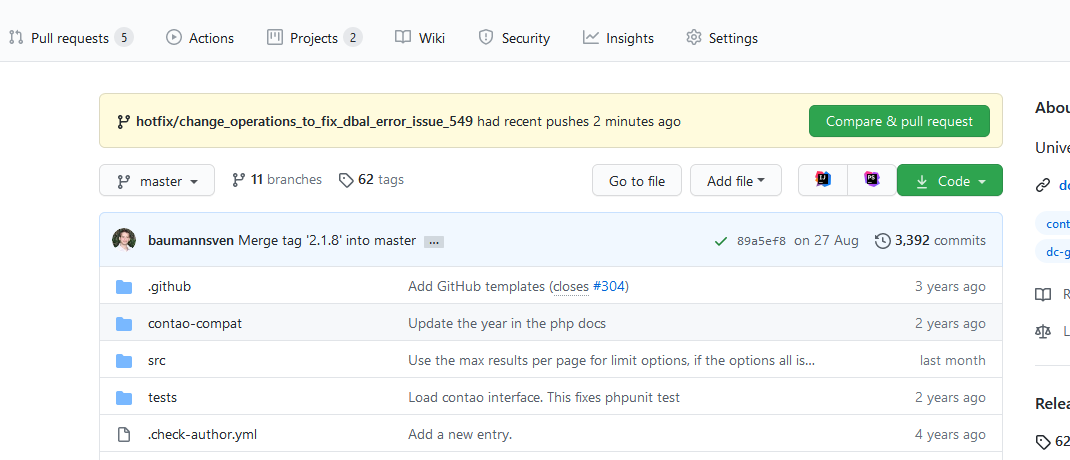The height and width of the screenshot is (460, 1070).
Task: Click Compare & pull request button
Action: (898, 121)
